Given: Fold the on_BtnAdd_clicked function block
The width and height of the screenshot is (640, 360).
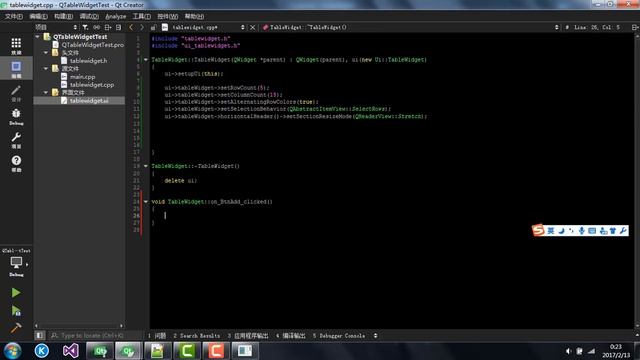Looking at the screenshot, I should click(x=146, y=202).
